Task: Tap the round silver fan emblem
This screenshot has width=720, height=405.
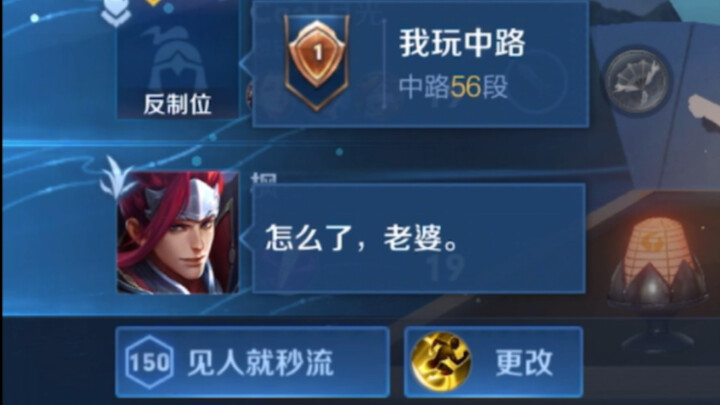Action: pyautogui.click(x=637, y=82)
